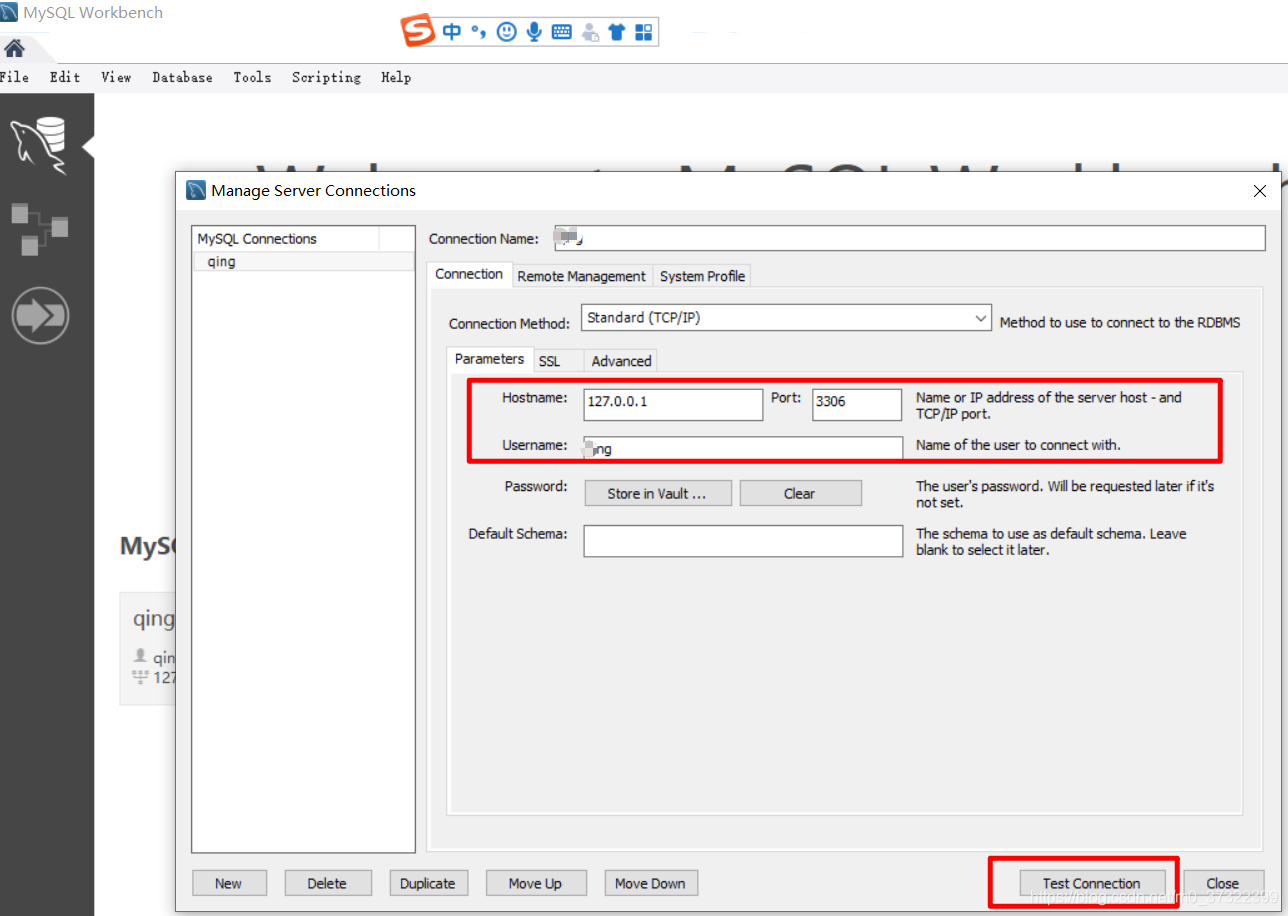
Task: Select qing in MySQL Connections list
Action: coord(303,262)
